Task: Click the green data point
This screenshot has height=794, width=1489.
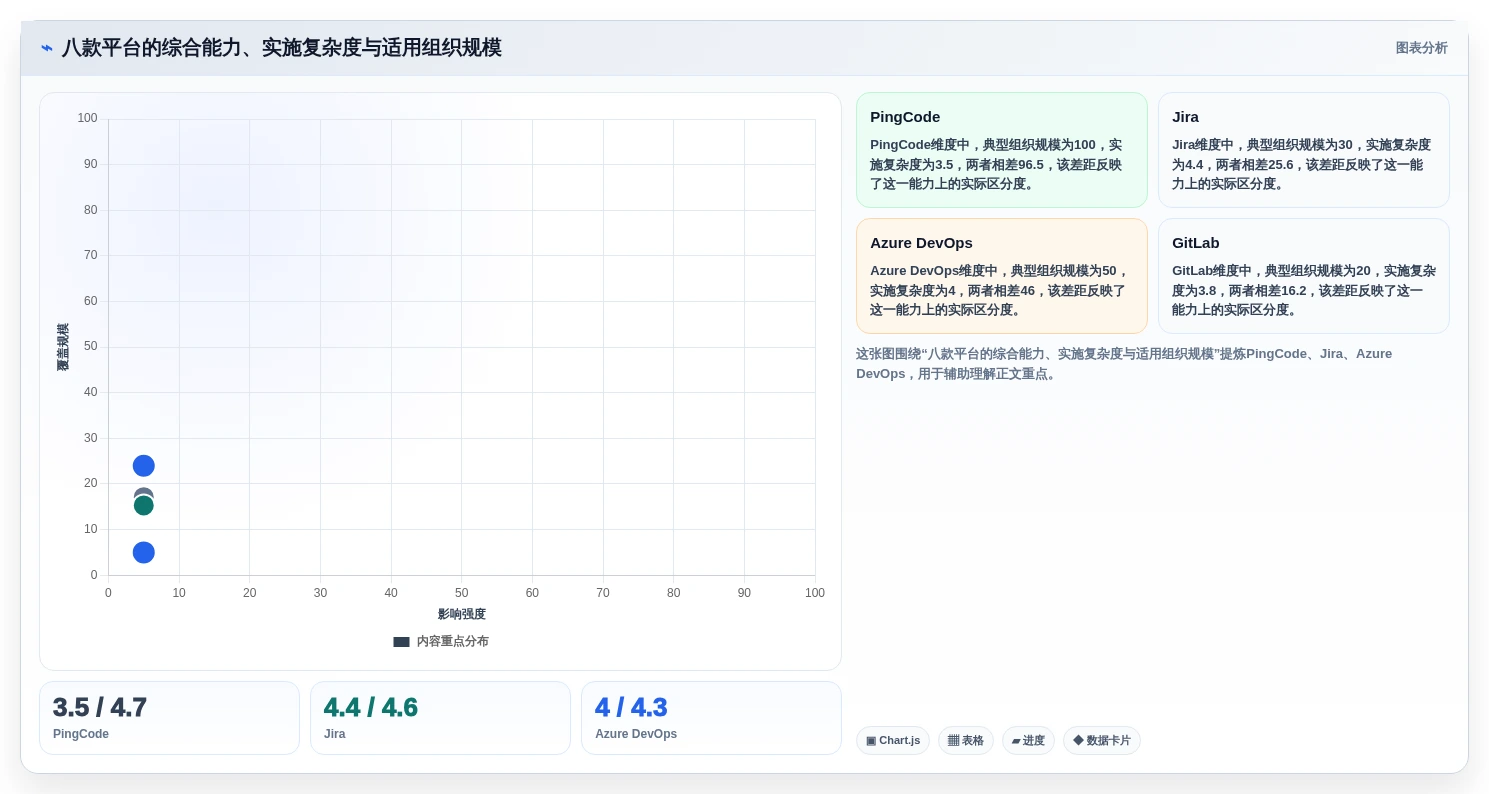Action: (x=144, y=505)
